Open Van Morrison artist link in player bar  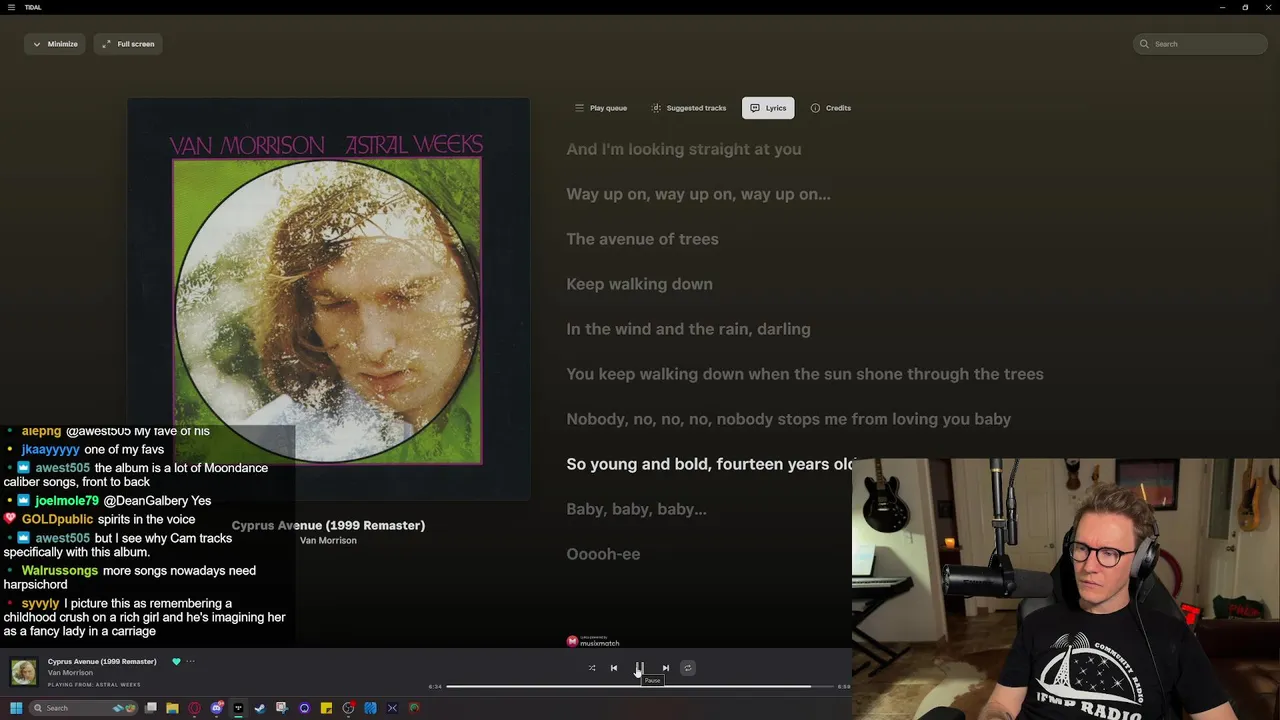[70, 672]
